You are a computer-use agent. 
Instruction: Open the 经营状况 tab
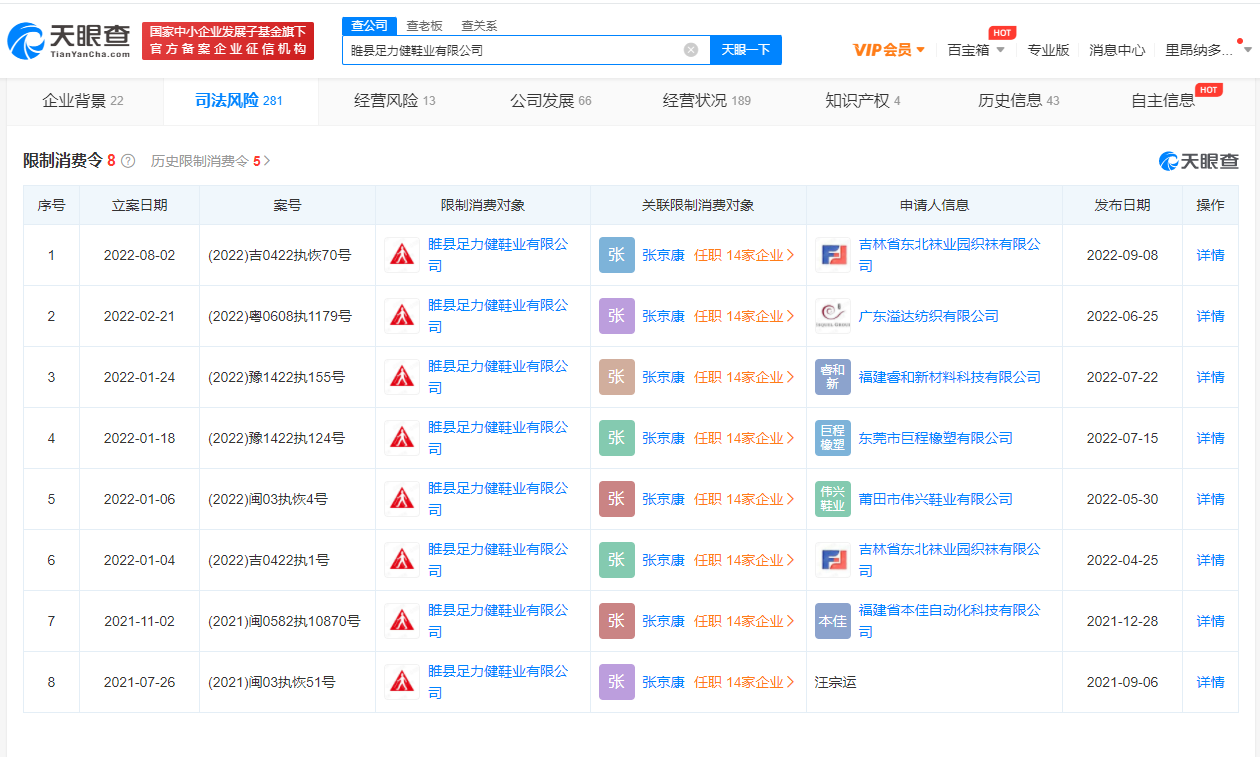pyautogui.click(x=707, y=100)
